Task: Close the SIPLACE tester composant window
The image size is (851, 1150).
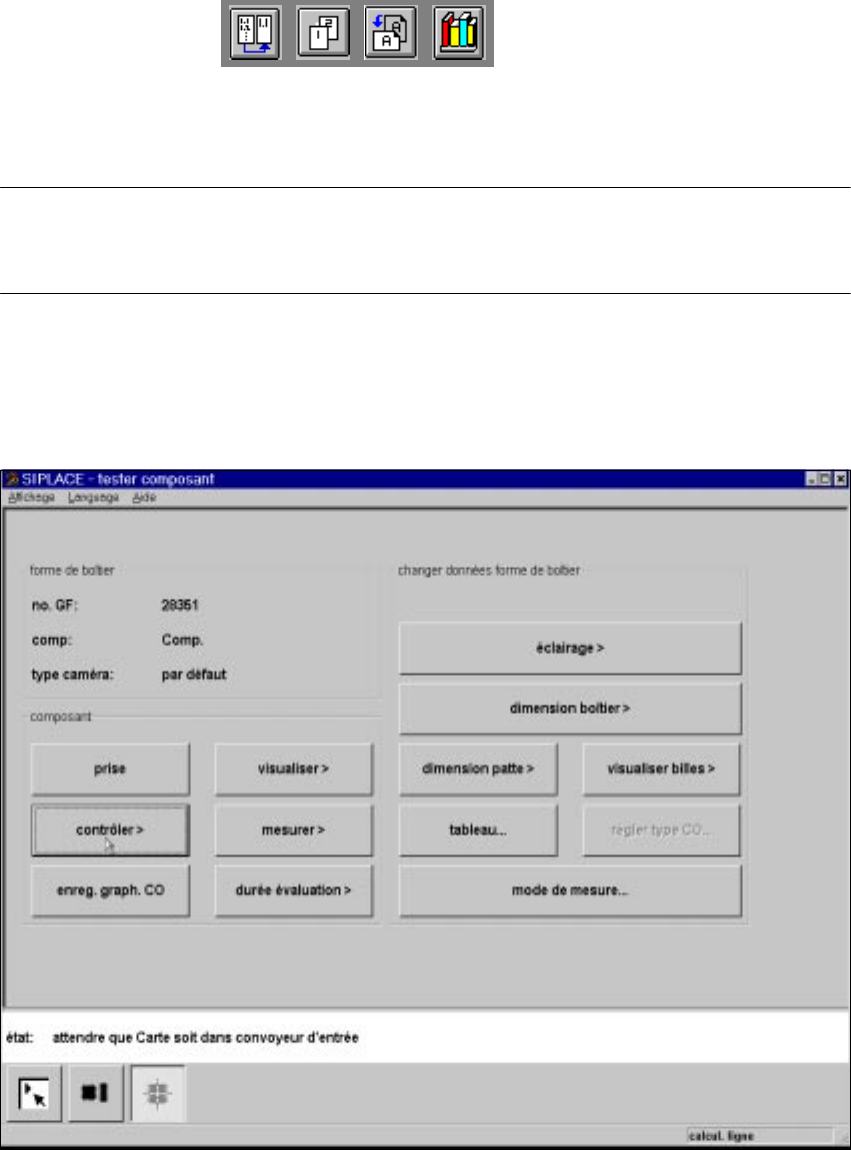Action: click(840, 479)
